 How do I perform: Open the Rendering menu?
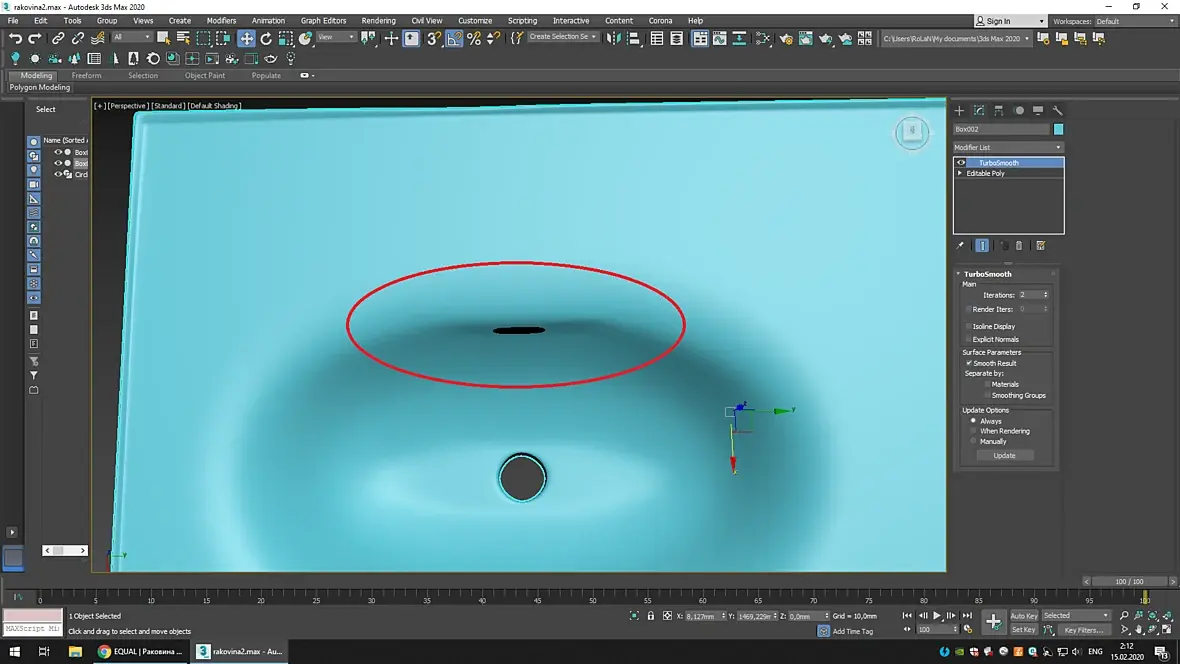(378, 20)
